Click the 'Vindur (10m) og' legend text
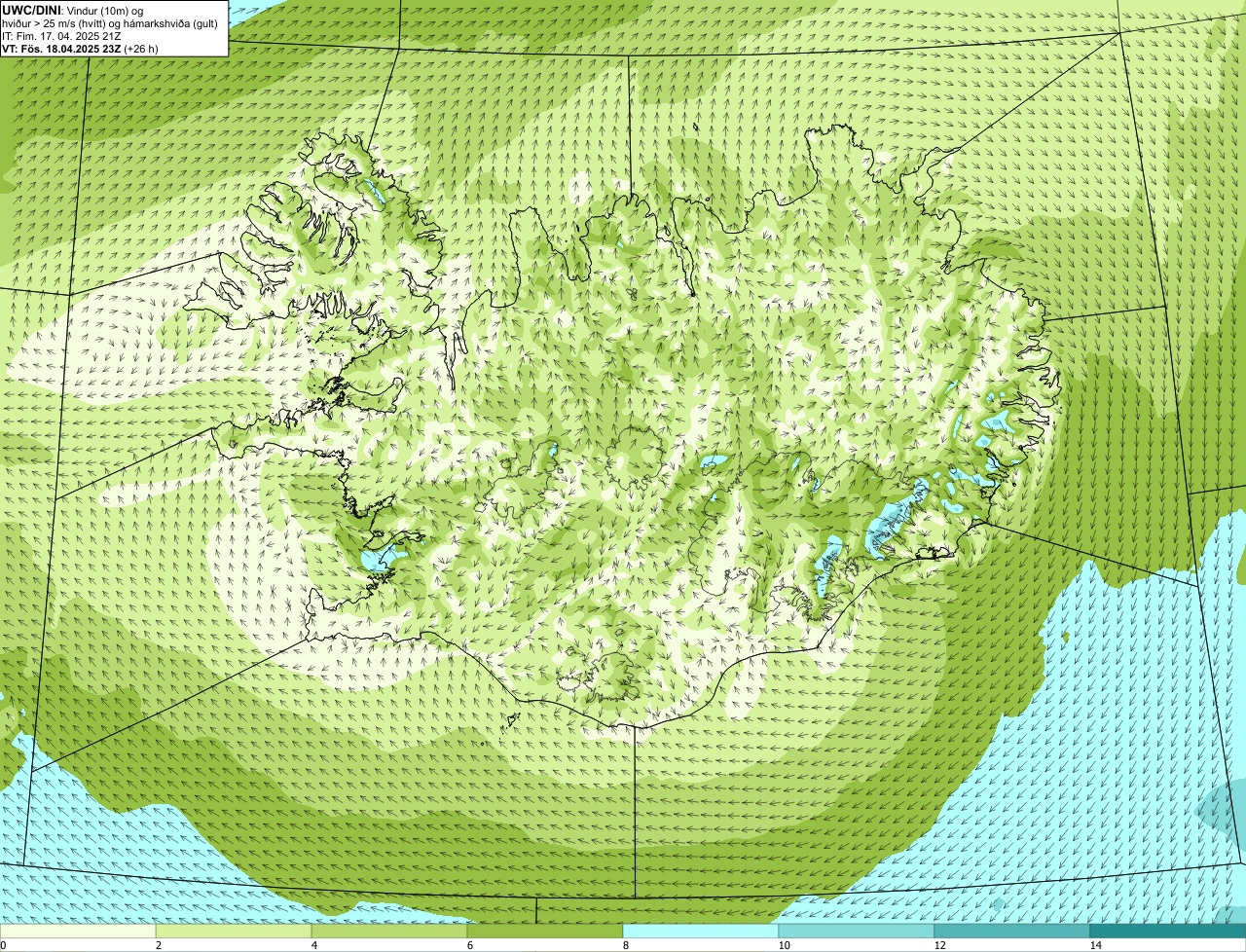The image size is (1246, 952). point(106,10)
